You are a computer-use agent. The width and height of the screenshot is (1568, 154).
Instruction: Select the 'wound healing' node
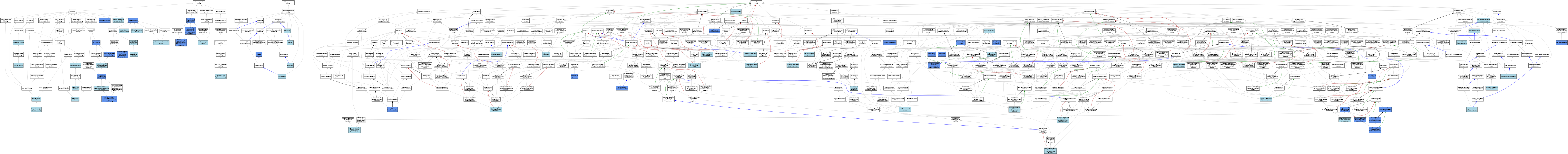coord(490,43)
